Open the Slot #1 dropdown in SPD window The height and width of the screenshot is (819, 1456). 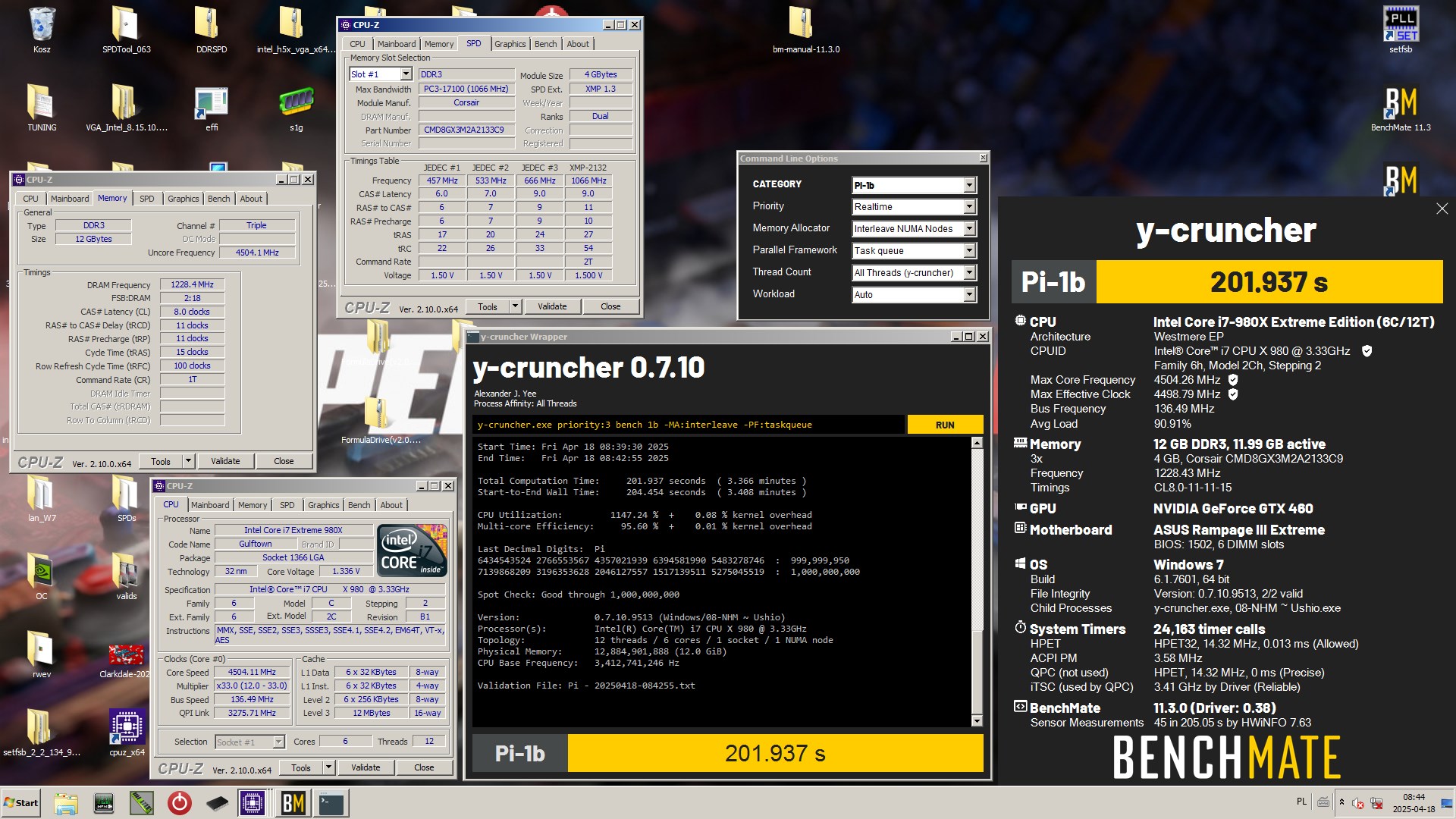pyautogui.click(x=406, y=74)
